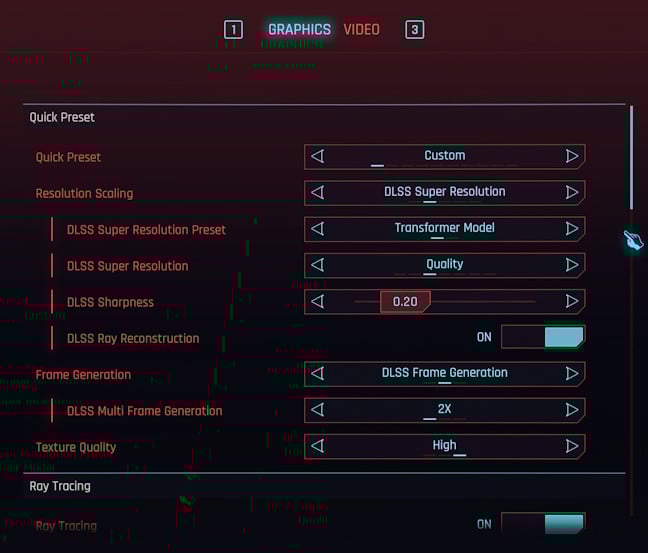Click right arrow for DLSS Multi Frame Generation
The image size is (648, 553).
572,410
